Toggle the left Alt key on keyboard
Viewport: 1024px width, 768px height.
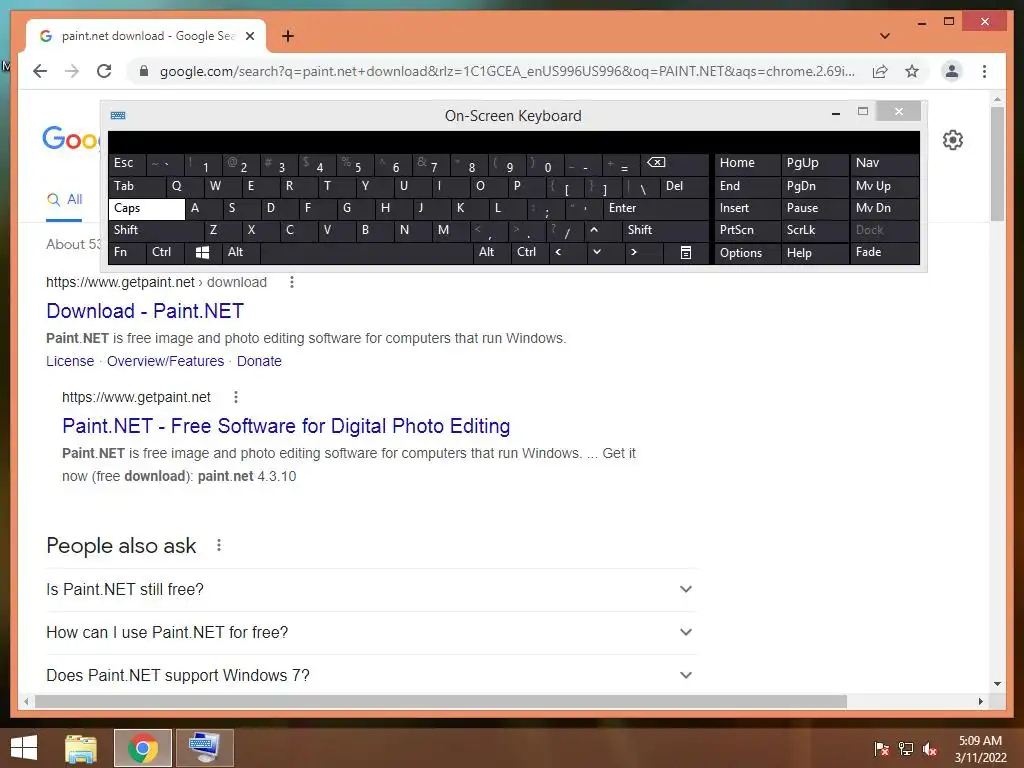coord(241,253)
